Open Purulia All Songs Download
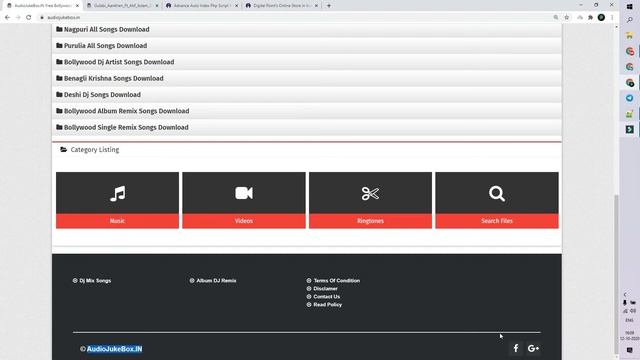The image size is (640, 360). 105,46
